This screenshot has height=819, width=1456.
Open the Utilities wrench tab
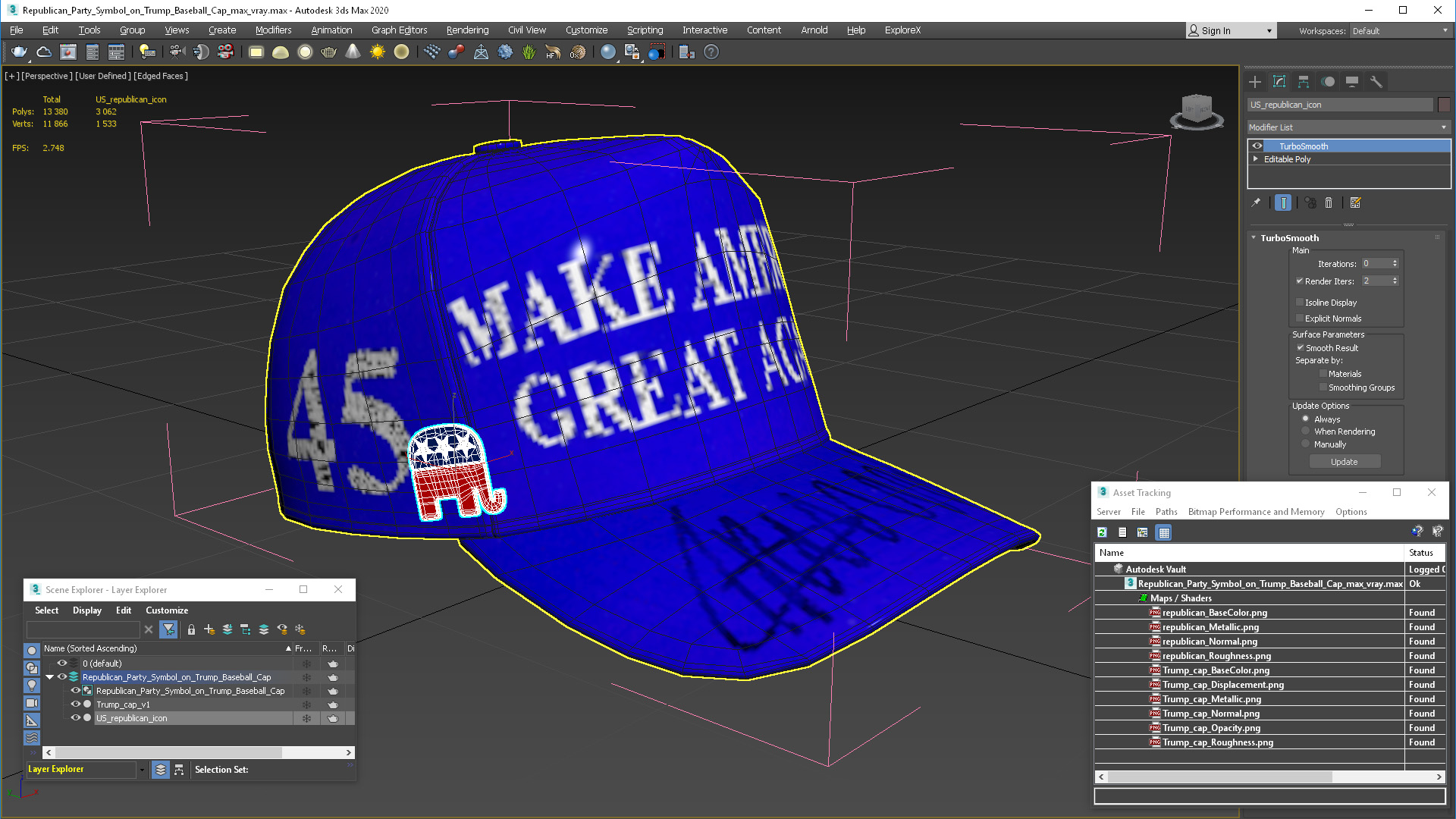pos(1376,82)
